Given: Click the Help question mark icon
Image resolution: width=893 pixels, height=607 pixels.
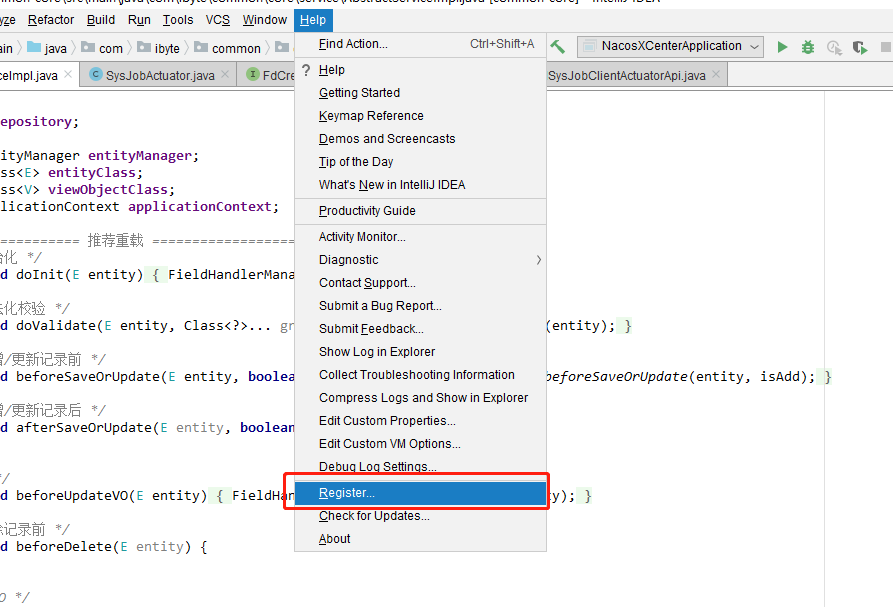Looking at the screenshot, I should click(306, 70).
